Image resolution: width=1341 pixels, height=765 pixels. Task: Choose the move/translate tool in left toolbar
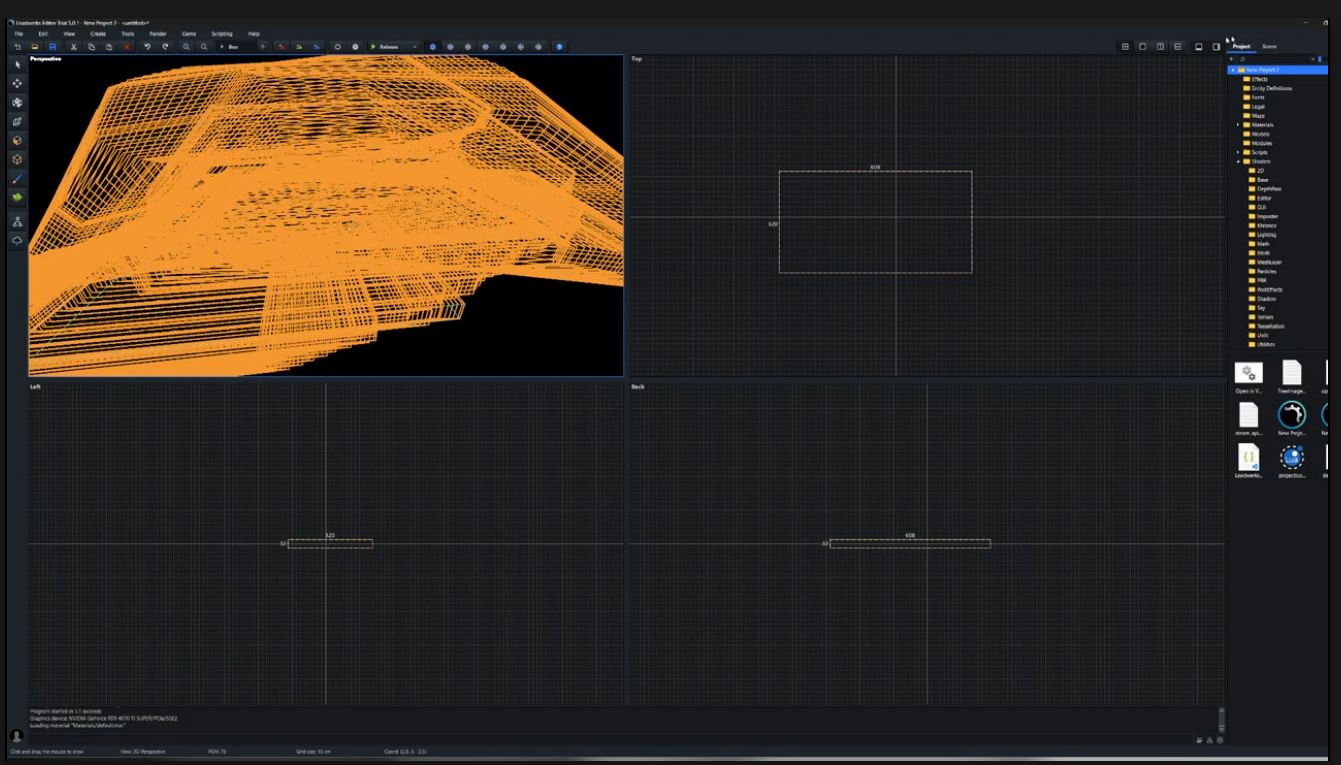tap(17, 83)
